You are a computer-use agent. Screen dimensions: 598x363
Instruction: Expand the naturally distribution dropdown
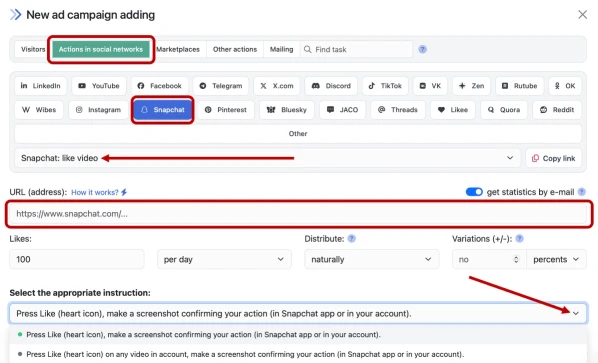tap(371, 259)
